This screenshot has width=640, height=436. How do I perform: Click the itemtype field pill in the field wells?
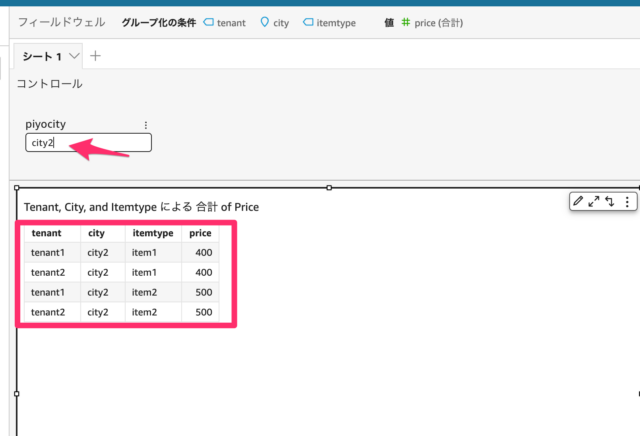(329, 23)
